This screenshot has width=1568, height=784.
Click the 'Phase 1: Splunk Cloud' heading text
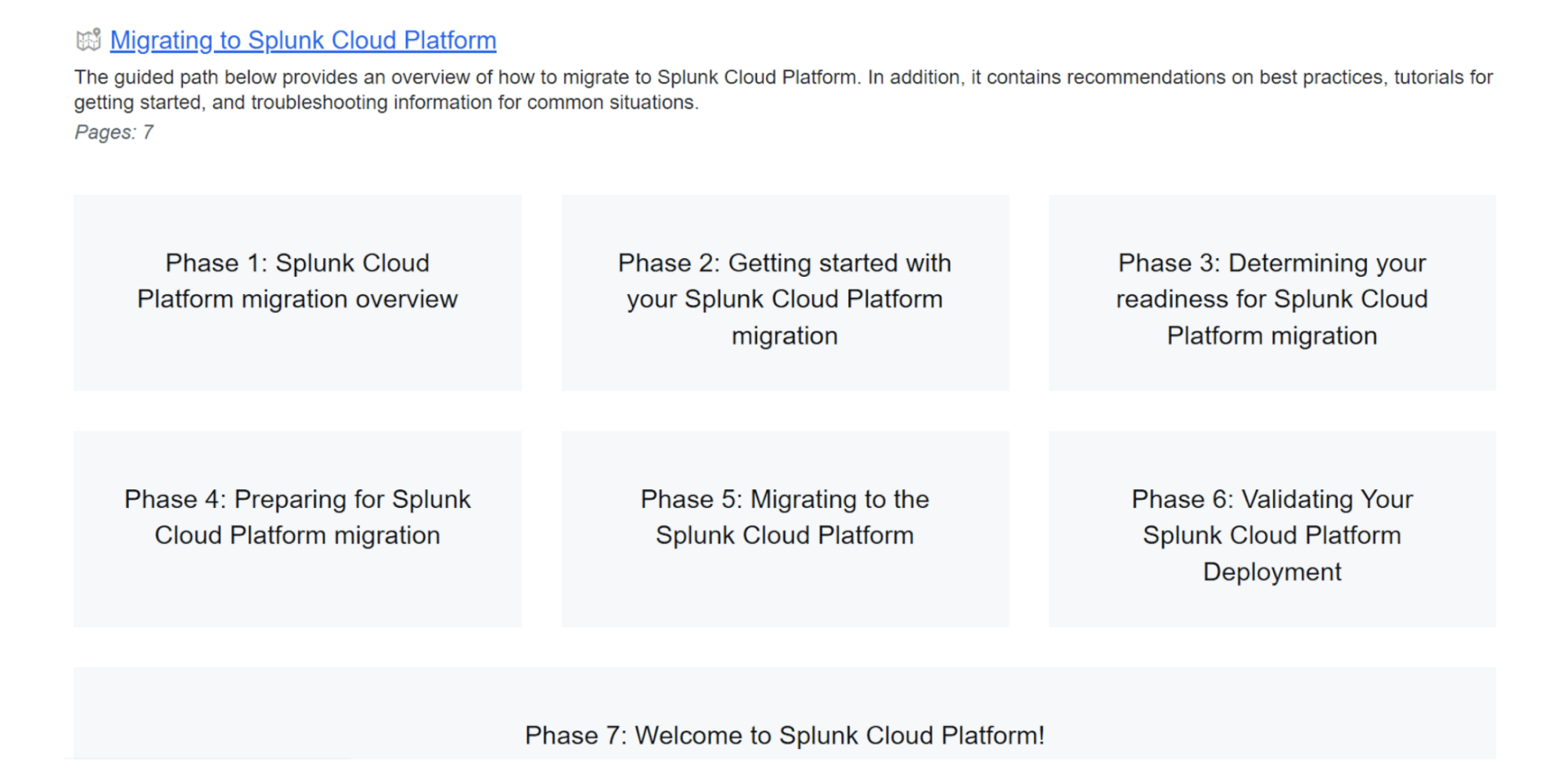[x=297, y=263]
